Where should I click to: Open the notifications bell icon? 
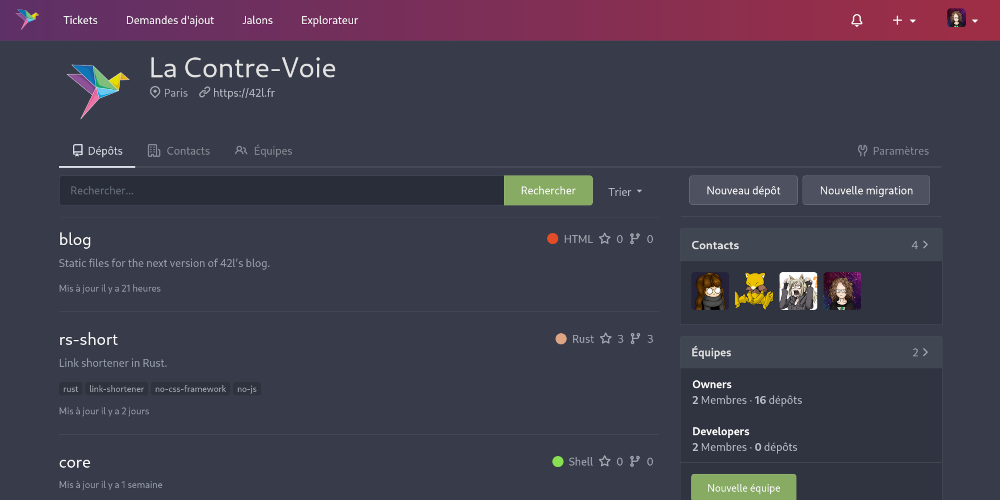[857, 20]
